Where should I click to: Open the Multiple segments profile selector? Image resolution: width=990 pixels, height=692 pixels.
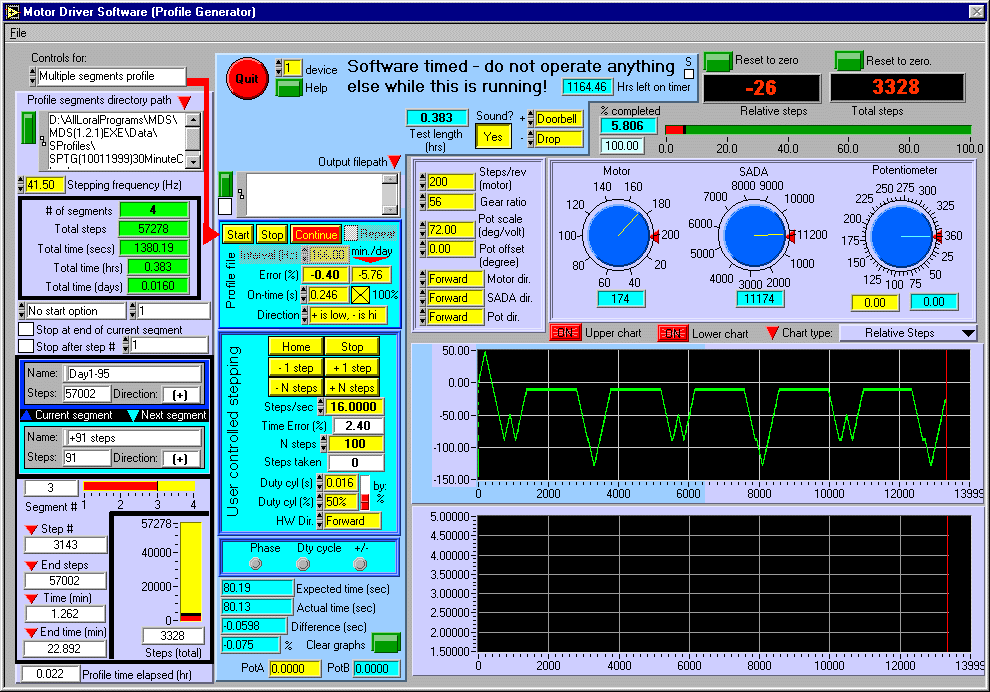tap(110, 76)
